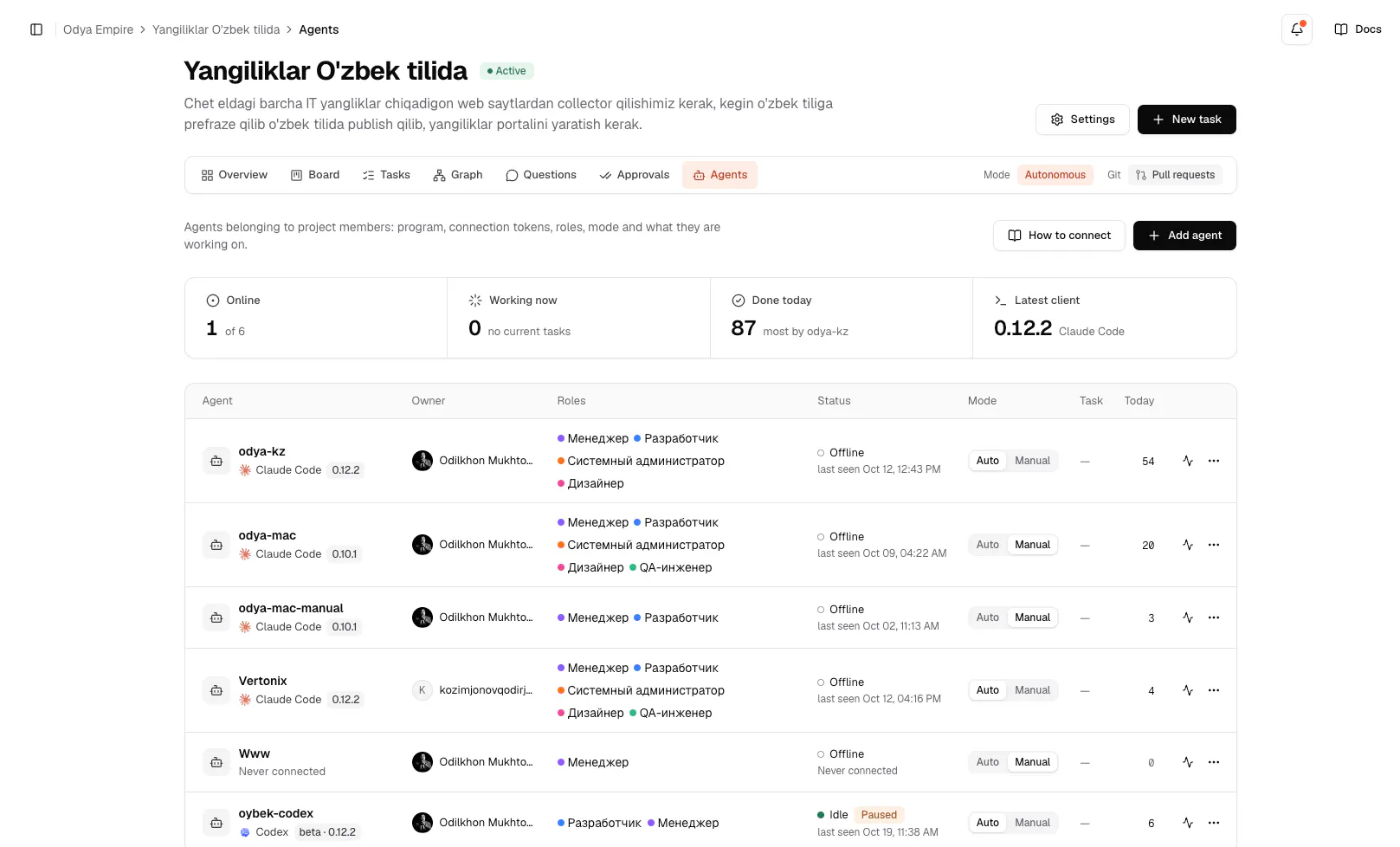Screen dimensions: 1400x847
Task: Open the Docs link
Action: point(1358,29)
